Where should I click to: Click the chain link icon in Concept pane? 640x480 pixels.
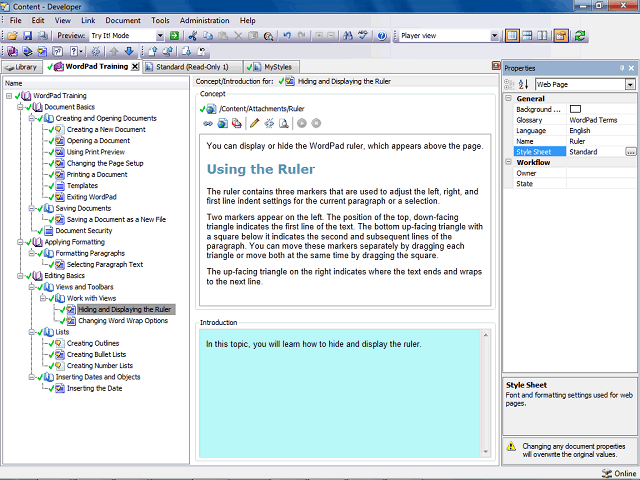tap(208, 123)
